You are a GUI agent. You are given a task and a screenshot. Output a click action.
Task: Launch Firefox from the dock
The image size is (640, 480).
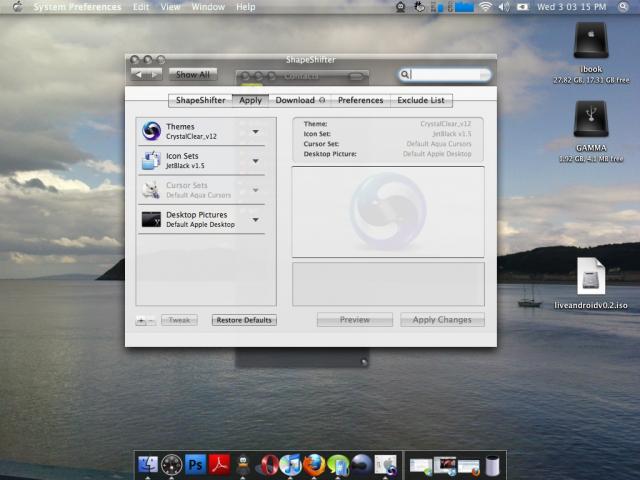click(x=314, y=465)
